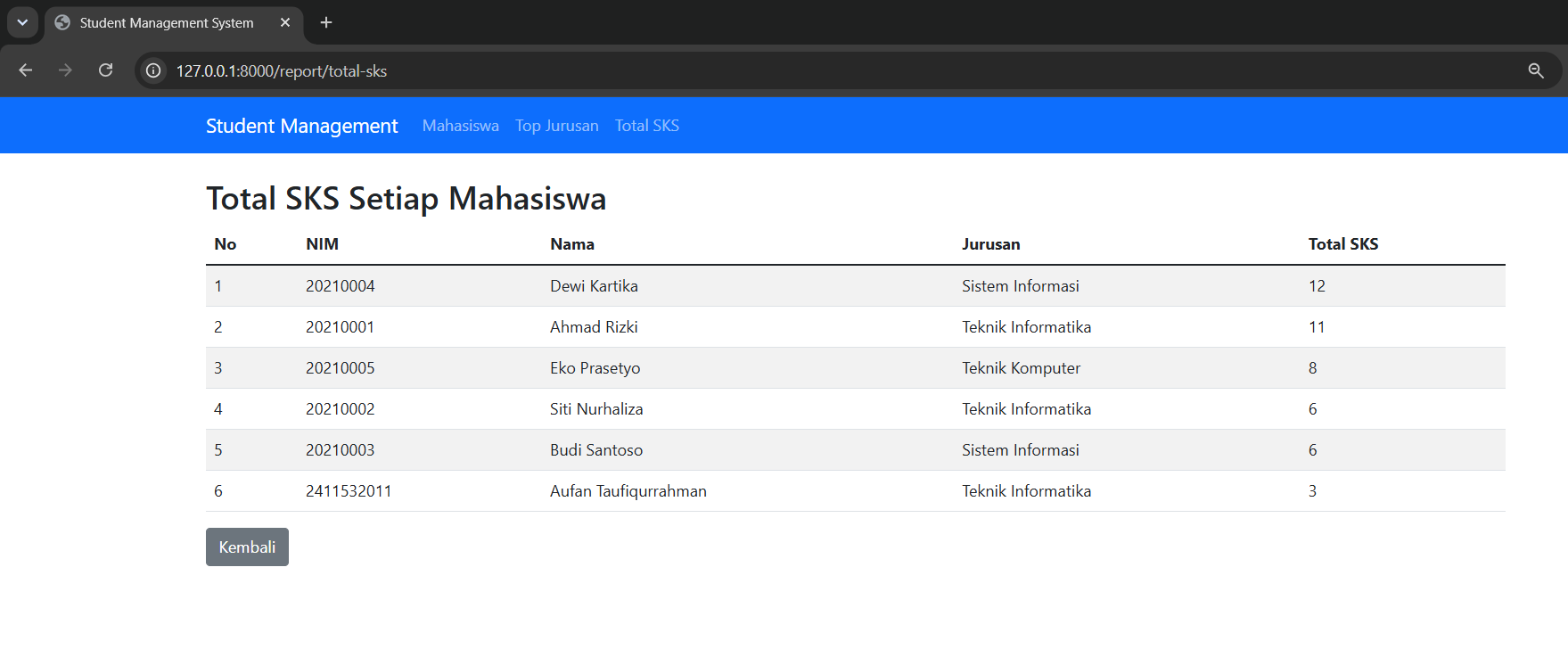Go to the Mahasiswa nav link
This screenshot has width=1568, height=666.
point(461,126)
